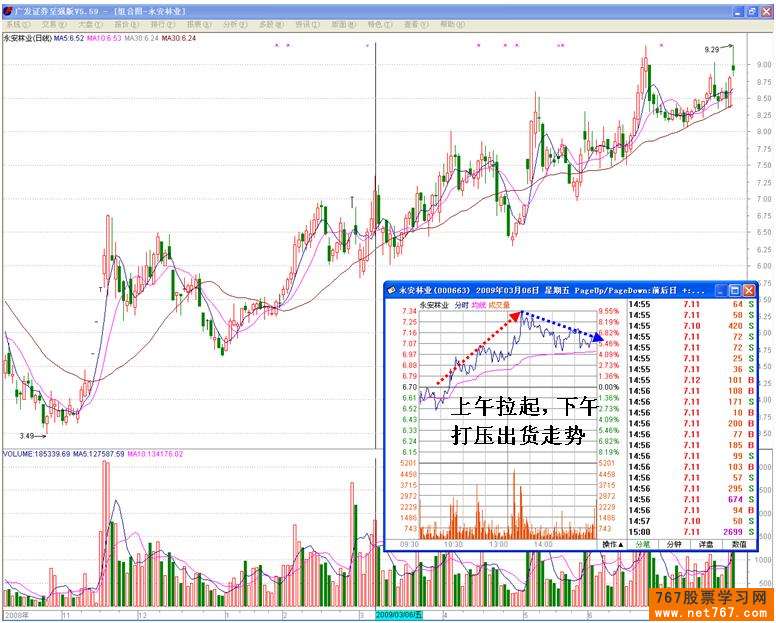Click the www.net767.com watermark link
The image size is (776, 623).
[x=710, y=611]
